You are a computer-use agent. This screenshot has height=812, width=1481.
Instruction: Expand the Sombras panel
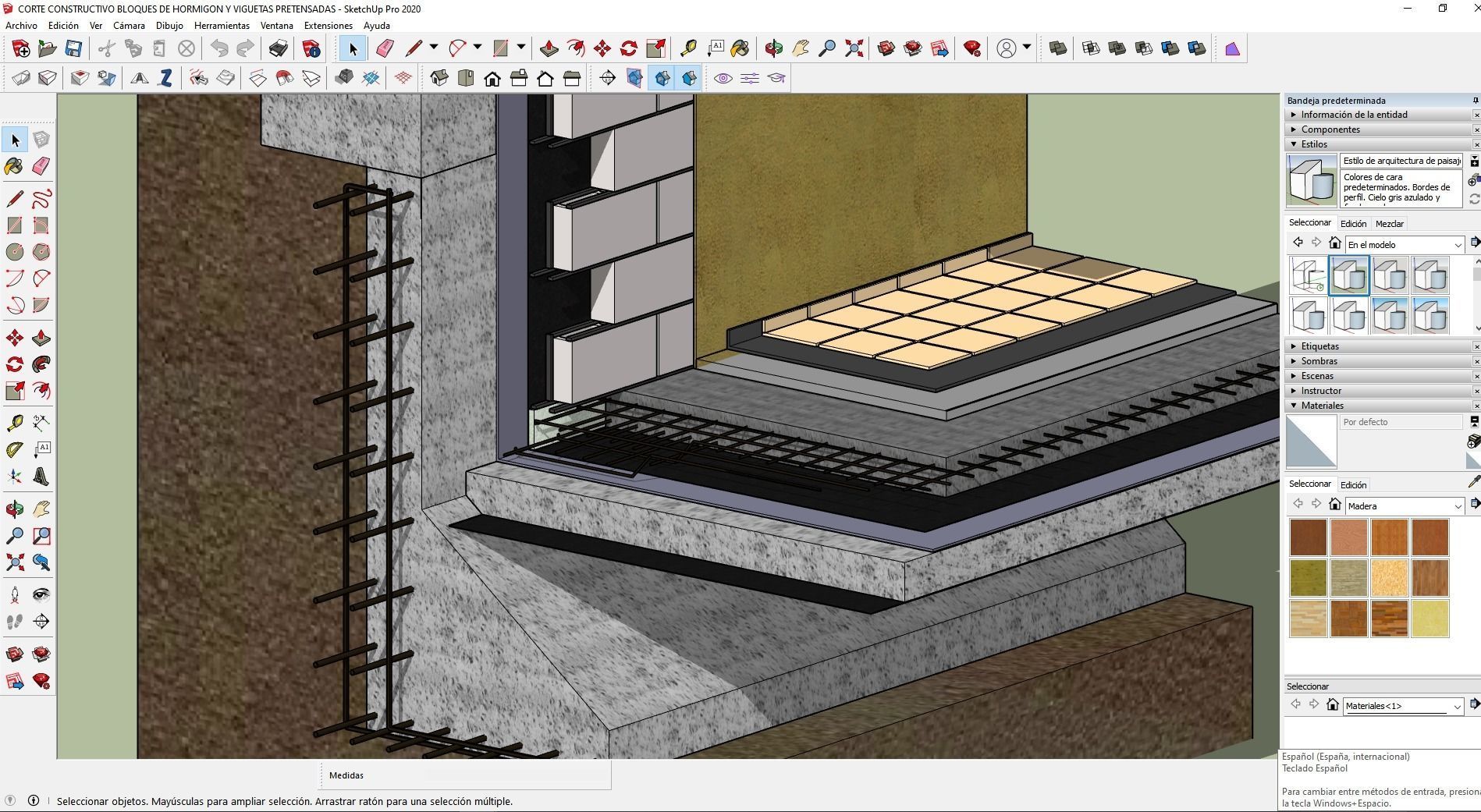tap(1378, 361)
